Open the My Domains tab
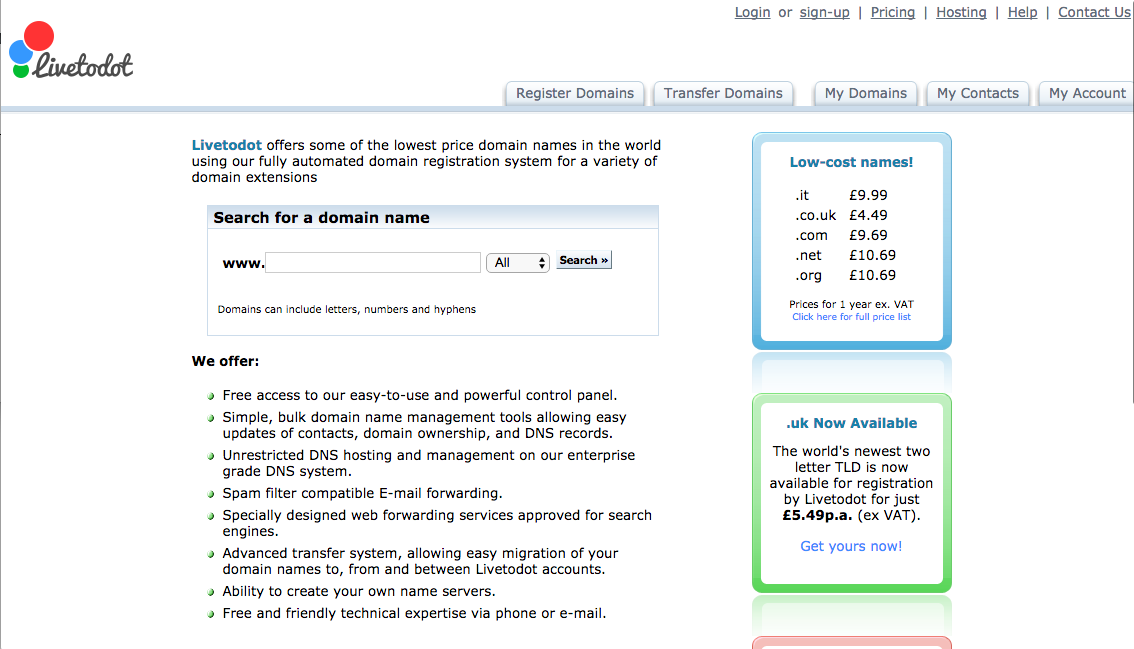This screenshot has width=1134, height=649. point(866,93)
